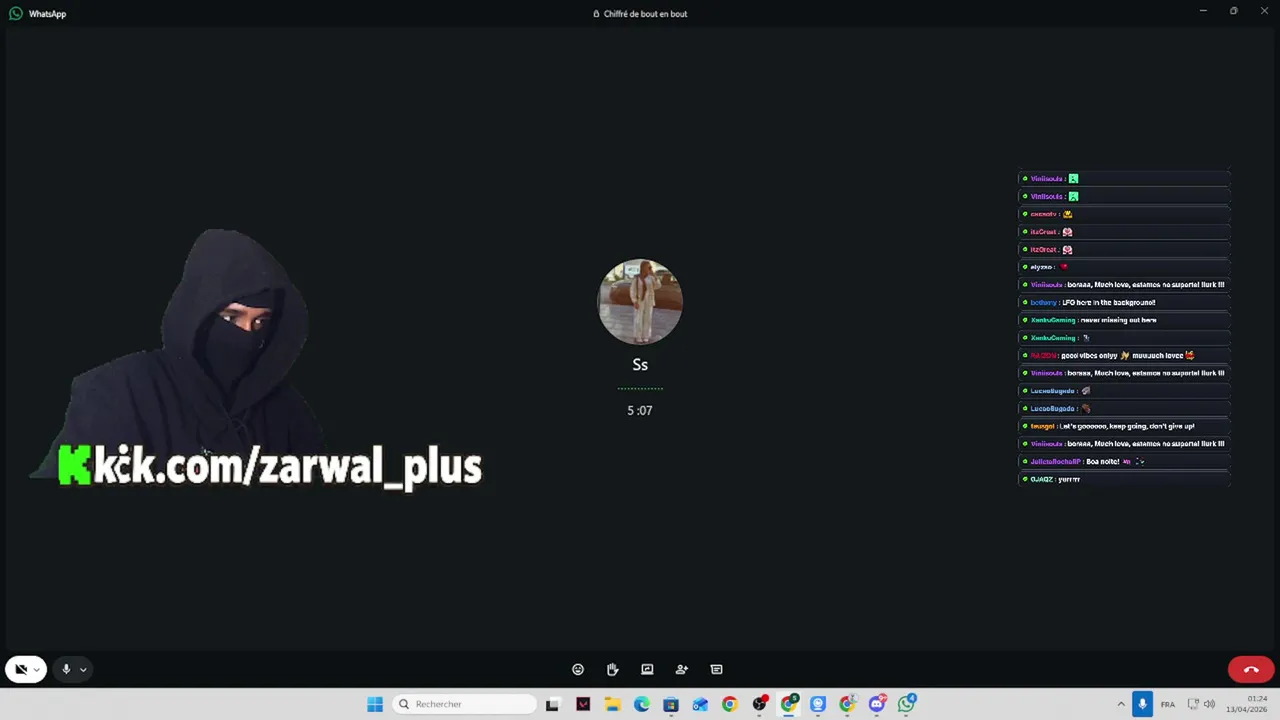The width and height of the screenshot is (1280, 720).
Task: Show hidden system tray icons
Action: [x=1121, y=704]
